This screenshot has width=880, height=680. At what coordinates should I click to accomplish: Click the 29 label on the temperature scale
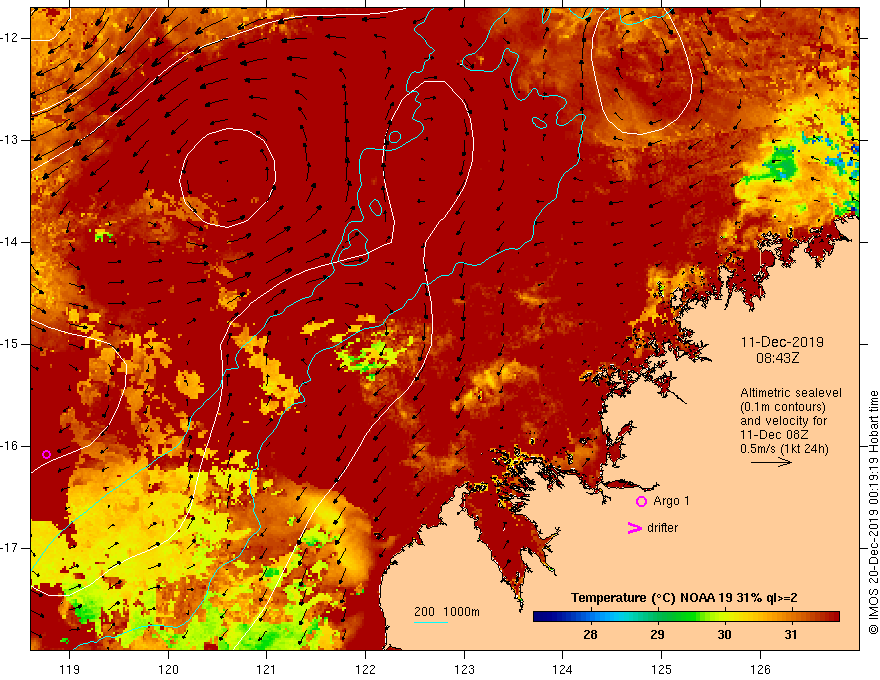(657, 635)
